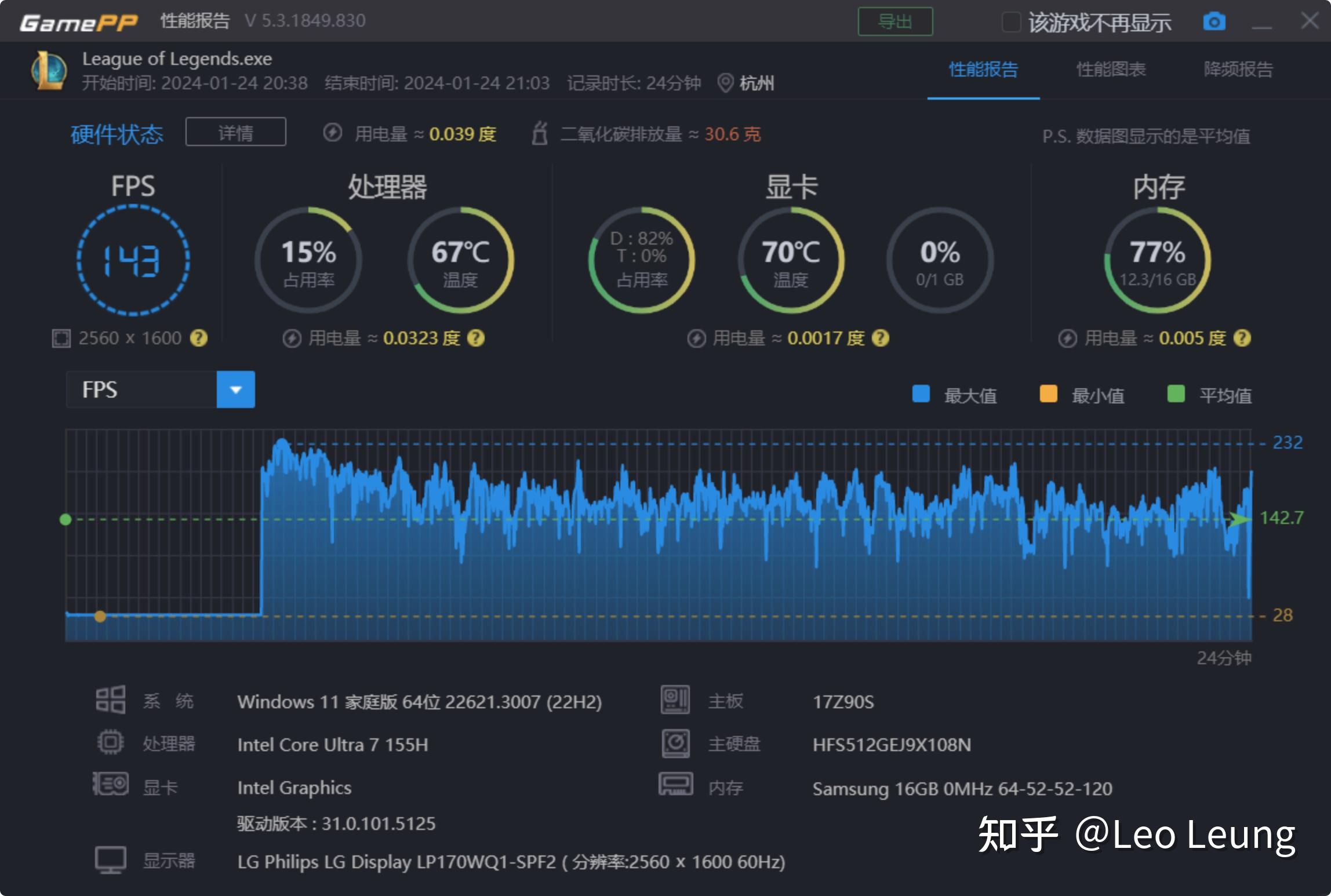The width and height of the screenshot is (1331, 896).
Task: Click the power icon beside 用电量 0.039 度
Action: click(x=332, y=133)
